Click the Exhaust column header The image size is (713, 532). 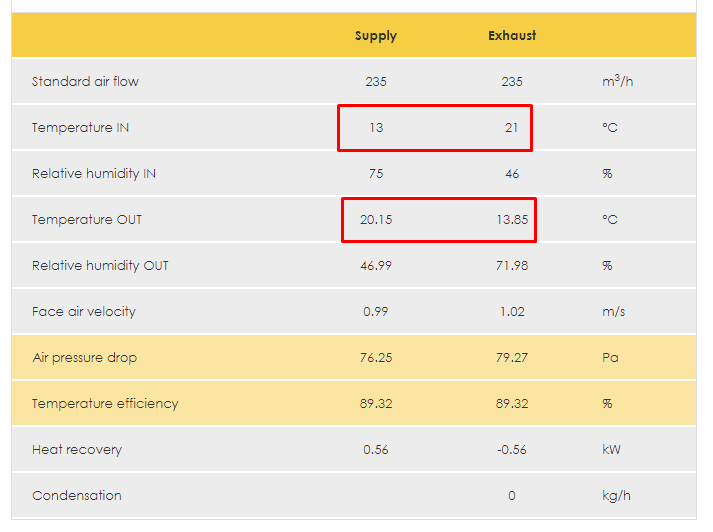pyautogui.click(x=512, y=36)
